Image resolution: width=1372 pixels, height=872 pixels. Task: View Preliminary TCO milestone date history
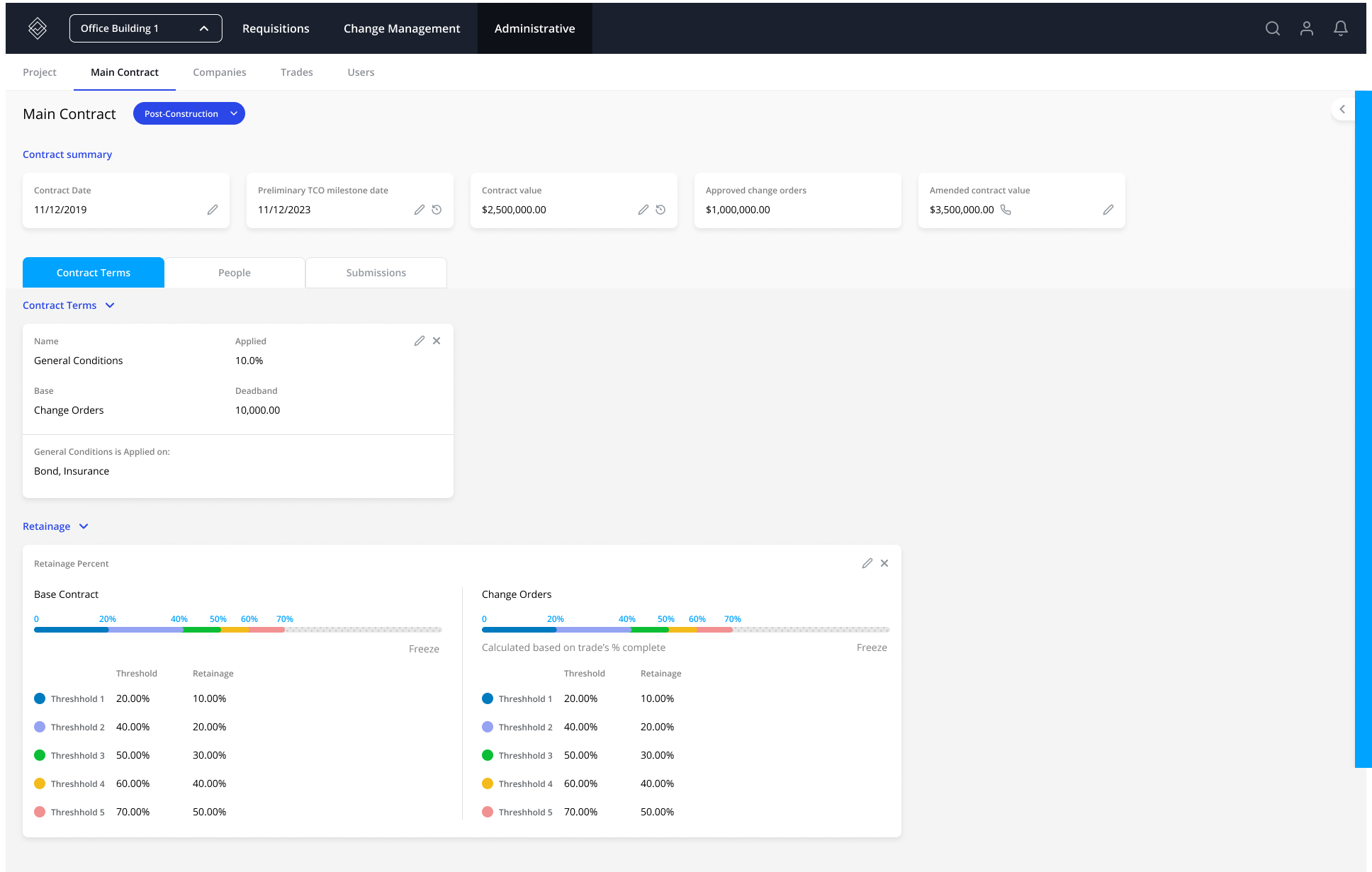[437, 210]
